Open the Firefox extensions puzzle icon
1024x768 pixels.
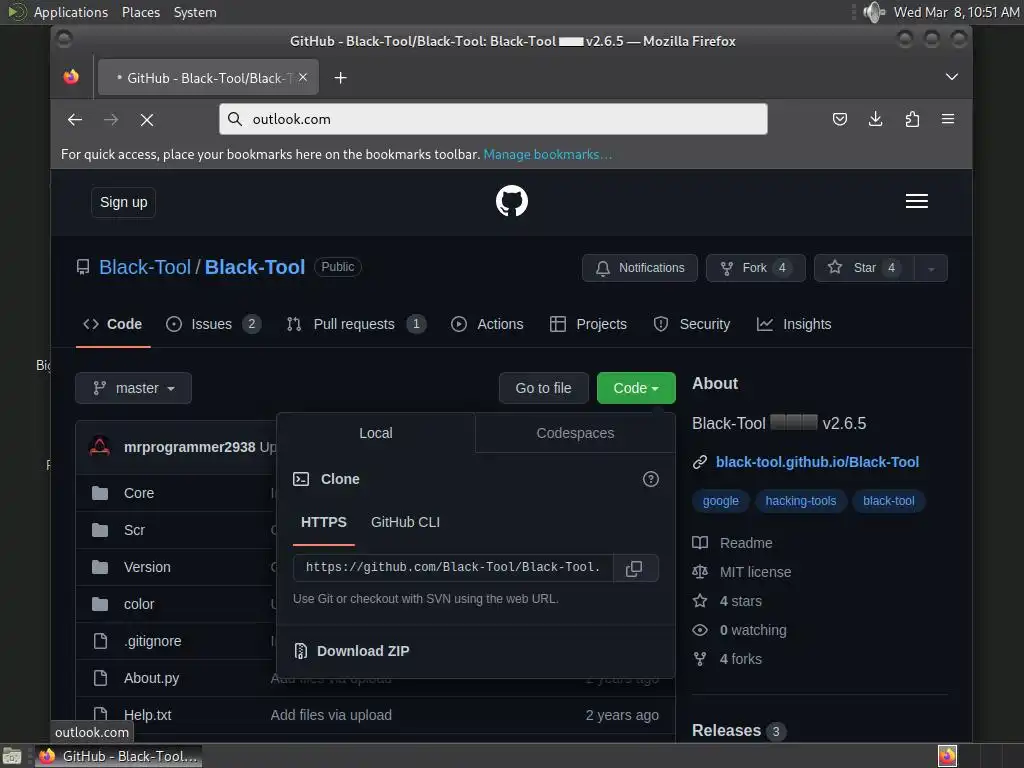[912, 119]
